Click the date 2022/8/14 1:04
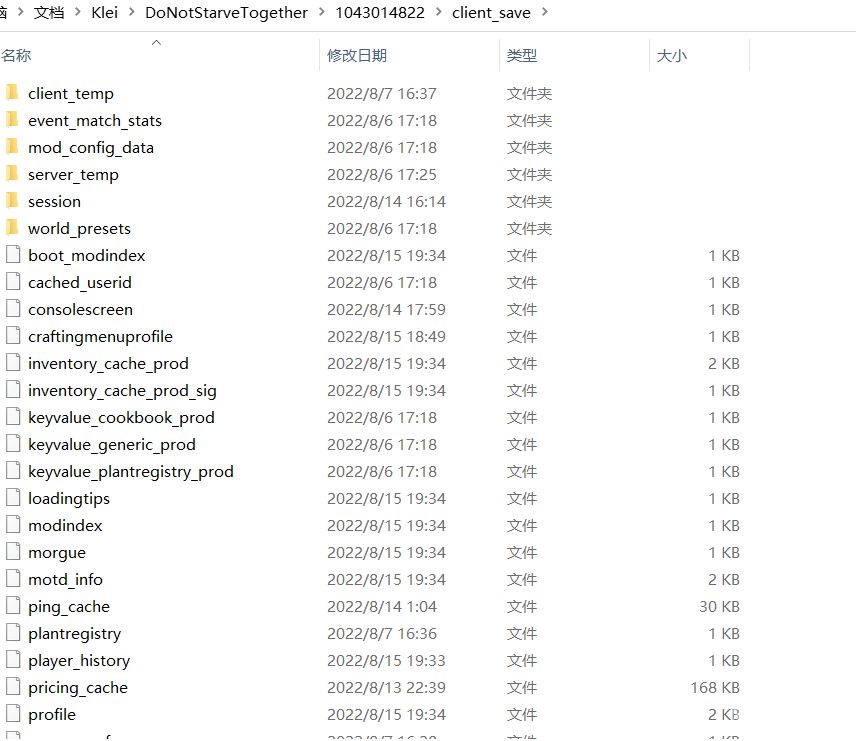Image resolution: width=856 pixels, height=741 pixels. coord(382,606)
